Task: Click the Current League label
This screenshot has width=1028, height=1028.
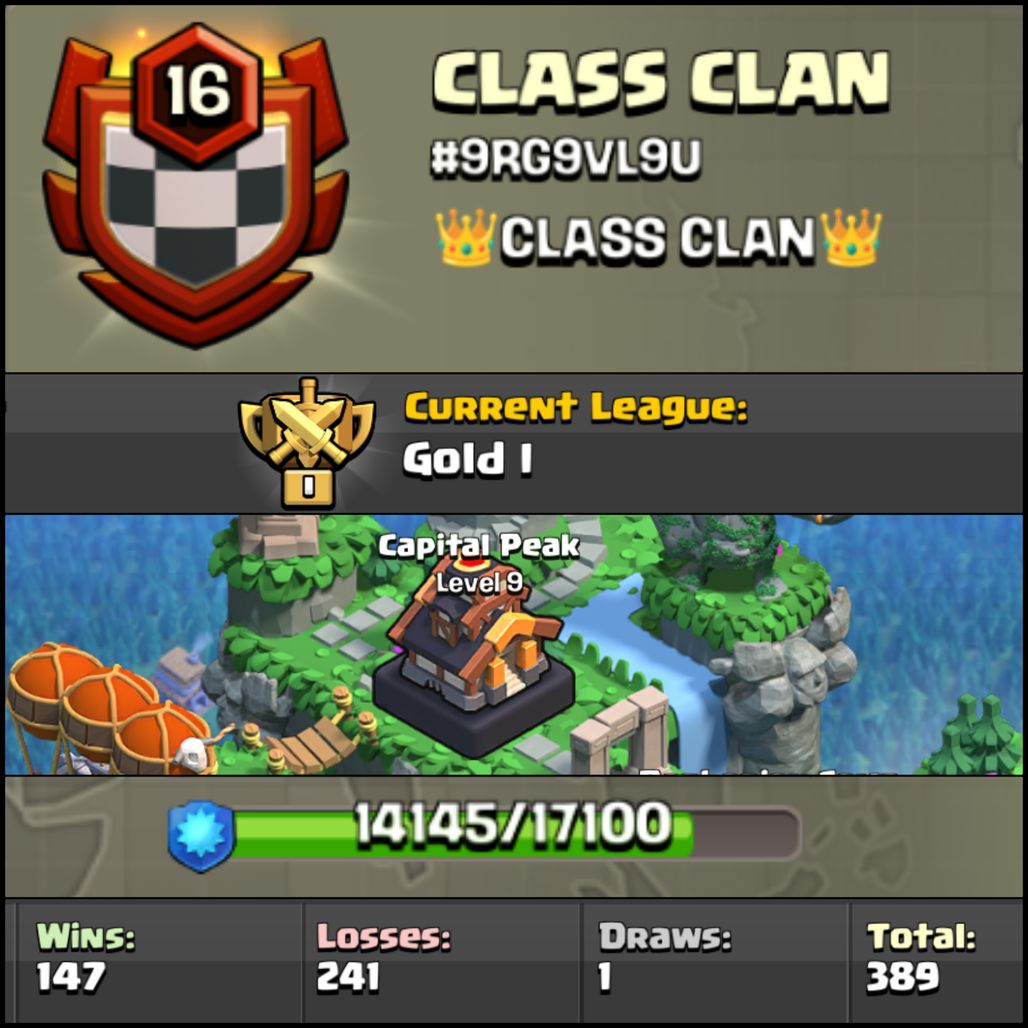Action: pyautogui.click(x=576, y=406)
